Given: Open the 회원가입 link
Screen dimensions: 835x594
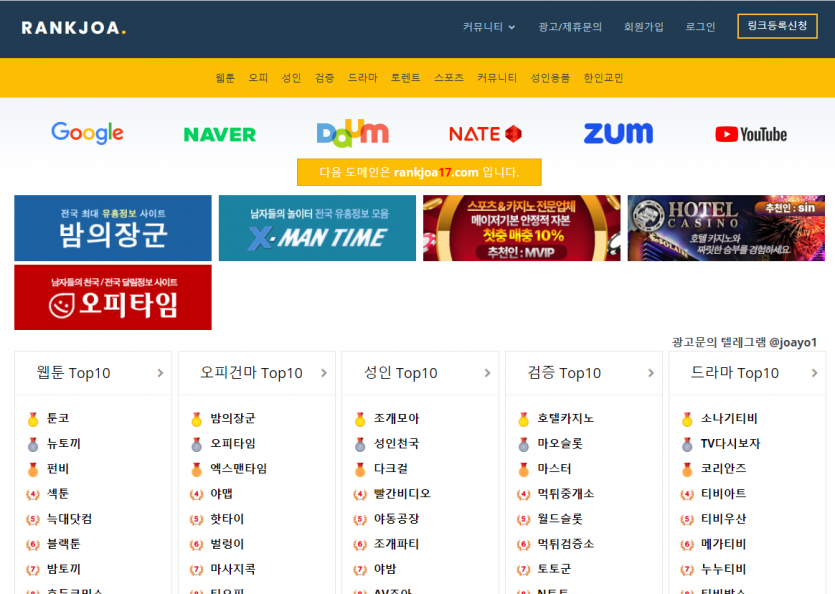Looking at the screenshot, I should [643, 27].
